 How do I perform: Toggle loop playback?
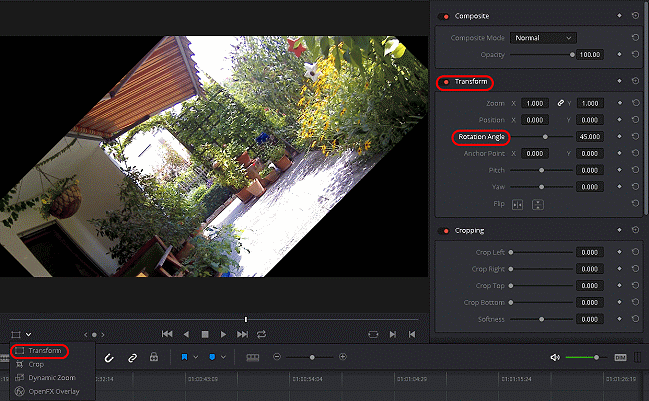click(261, 334)
